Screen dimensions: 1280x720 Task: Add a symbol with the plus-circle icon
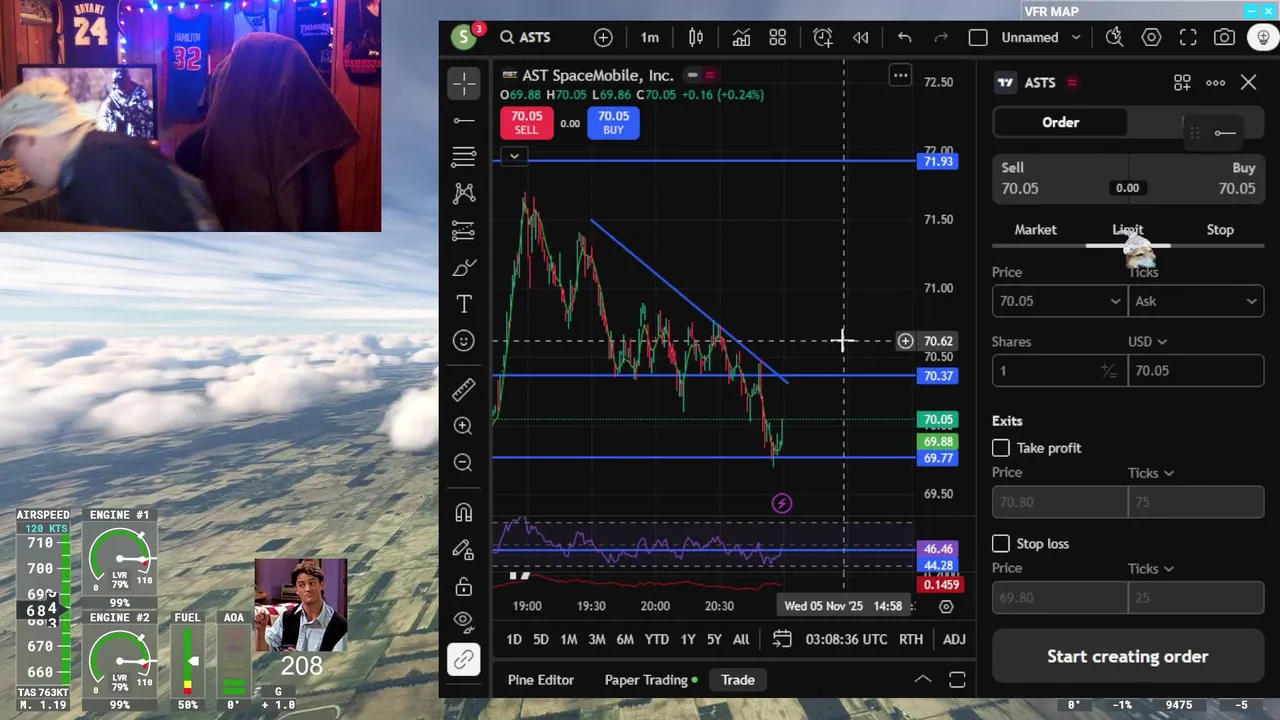click(603, 37)
